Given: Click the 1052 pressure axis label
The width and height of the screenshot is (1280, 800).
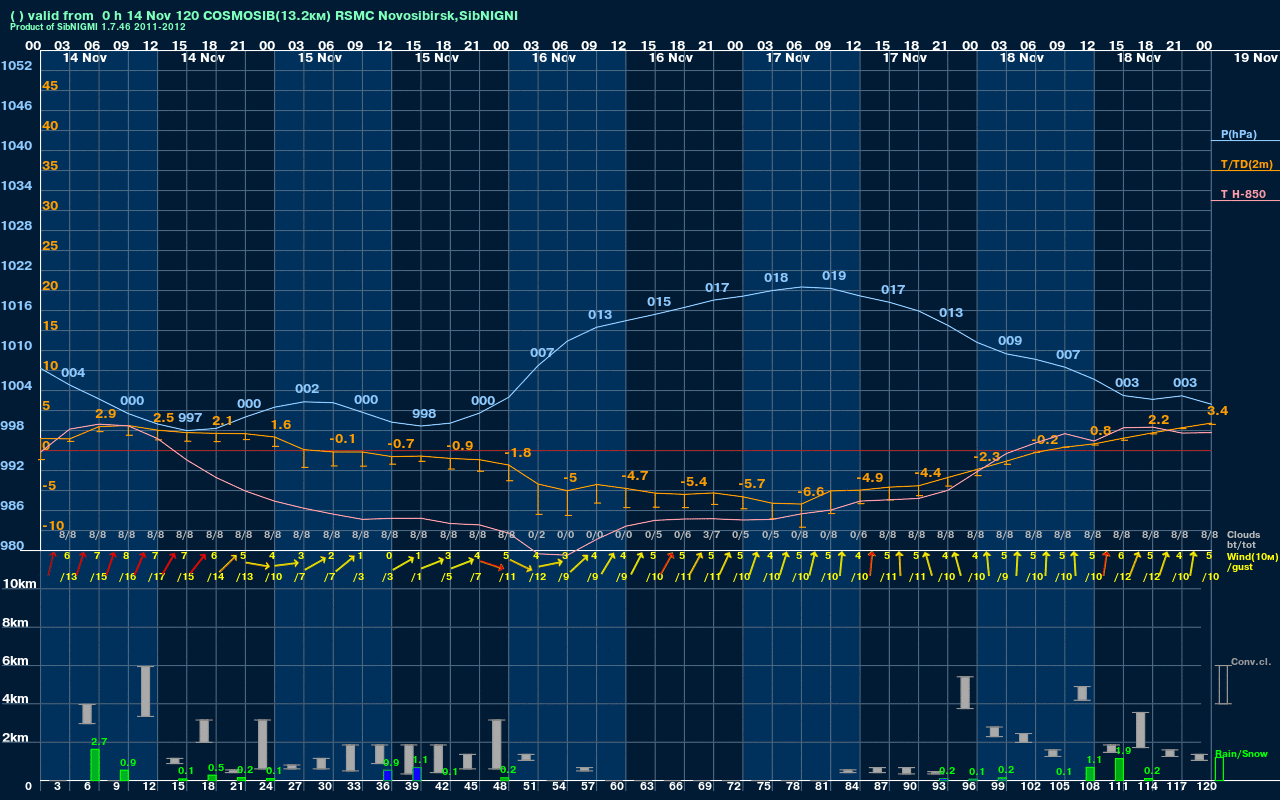Looking at the screenshot, I should (16, 66).
